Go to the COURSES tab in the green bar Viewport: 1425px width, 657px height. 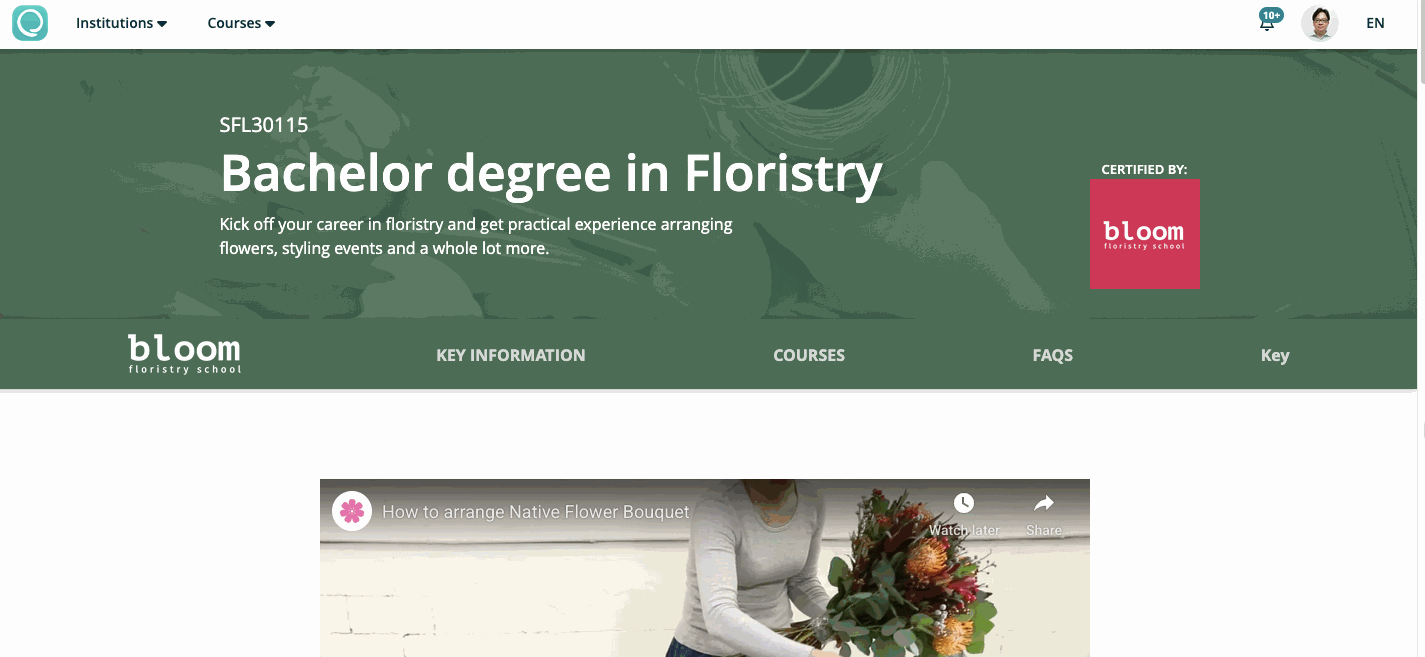(809, 355)
